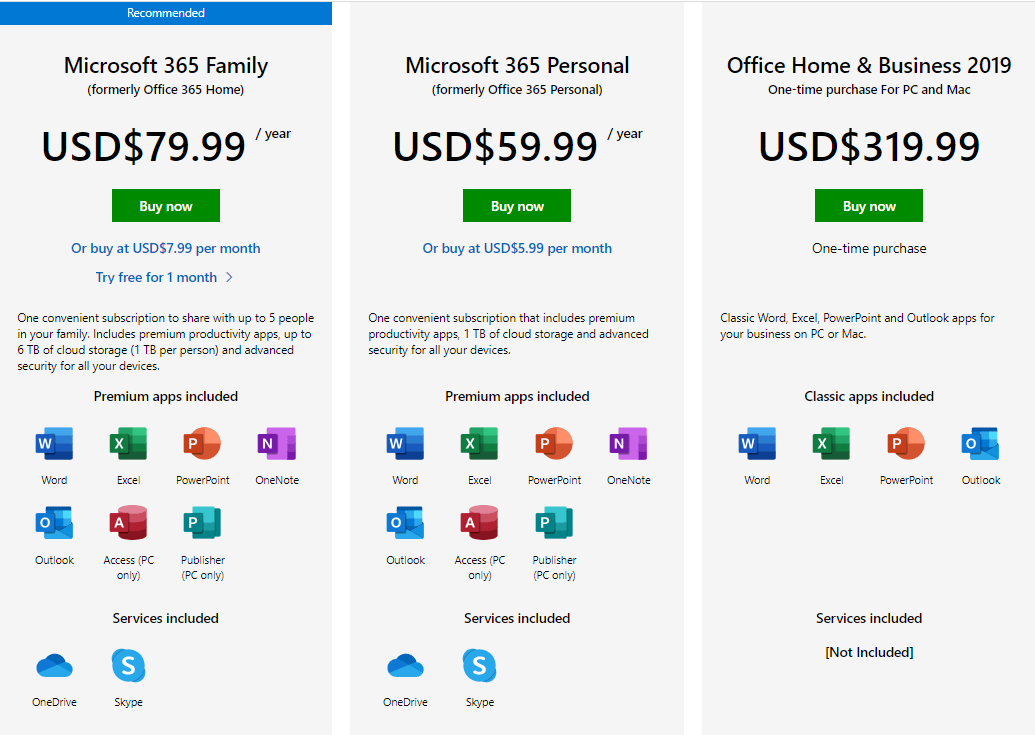Image resolution: width=1035 pixels, height=735 pixels.
Task: Open the OneDrive icon under Services included
Action: click(x=54, y=664)
